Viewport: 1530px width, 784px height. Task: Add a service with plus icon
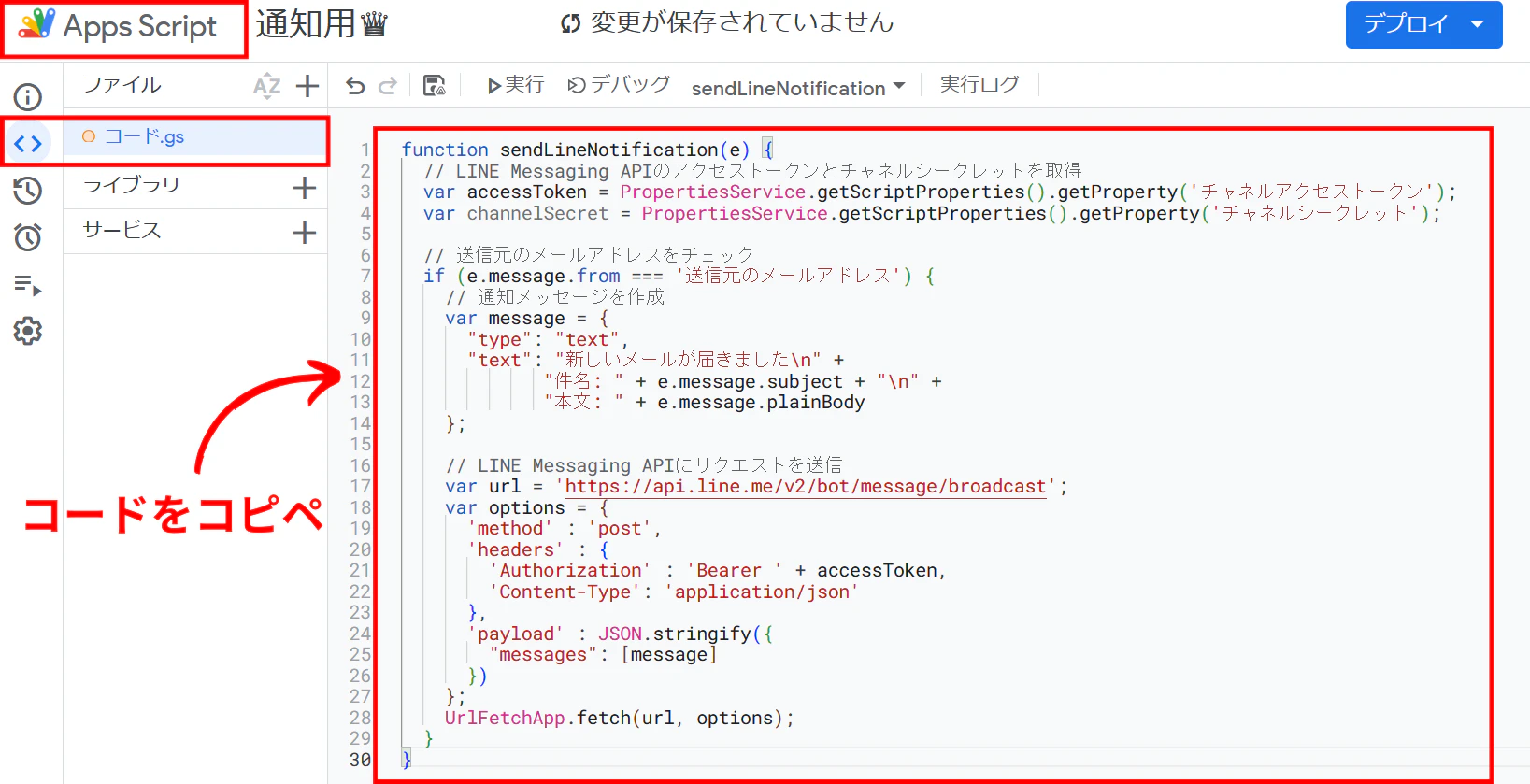305,233
